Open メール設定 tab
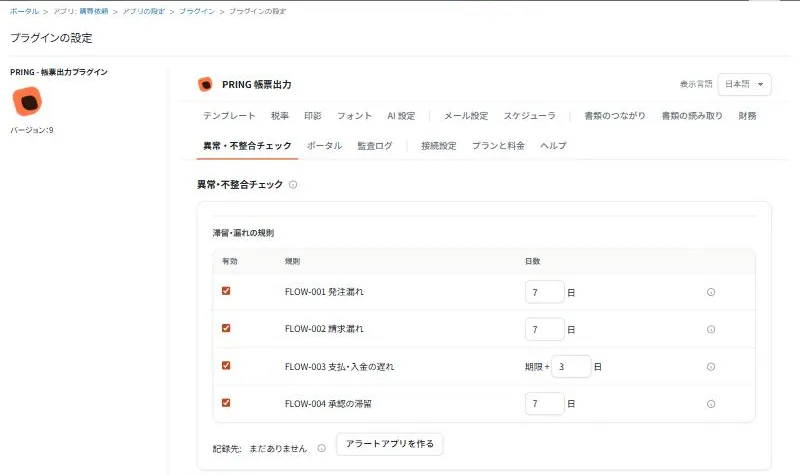 coord(466,116)
